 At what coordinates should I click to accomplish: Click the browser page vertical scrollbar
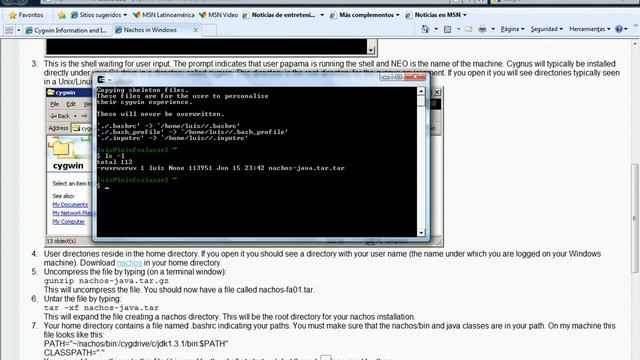click(x=635, y=218)
